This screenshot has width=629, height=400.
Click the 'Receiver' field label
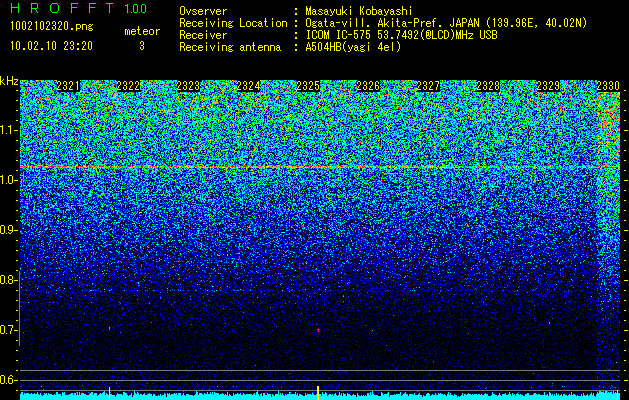pyautogui.click(x=203, y=35)
